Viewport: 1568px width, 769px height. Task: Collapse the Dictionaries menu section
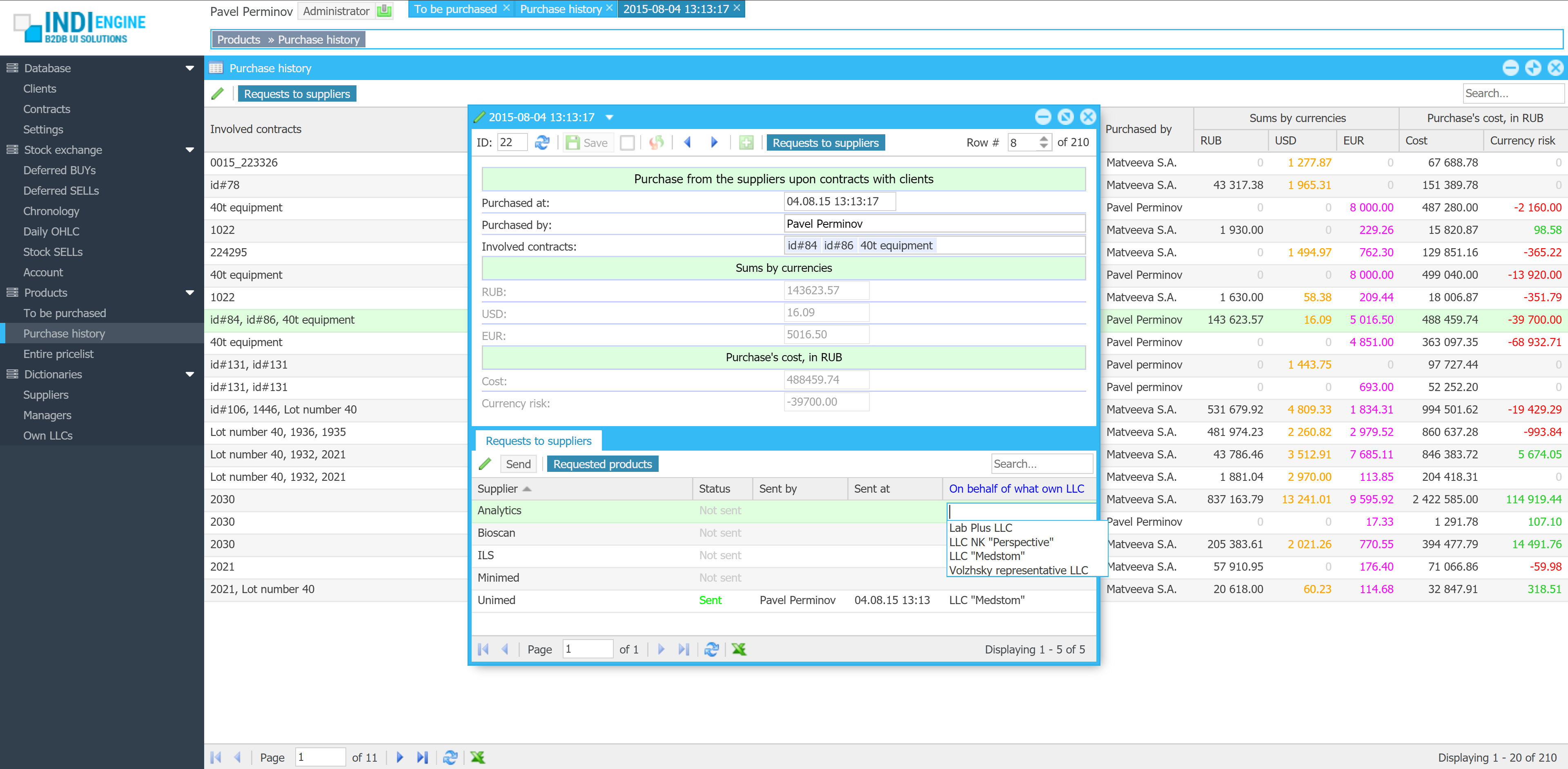coord(189,374)
